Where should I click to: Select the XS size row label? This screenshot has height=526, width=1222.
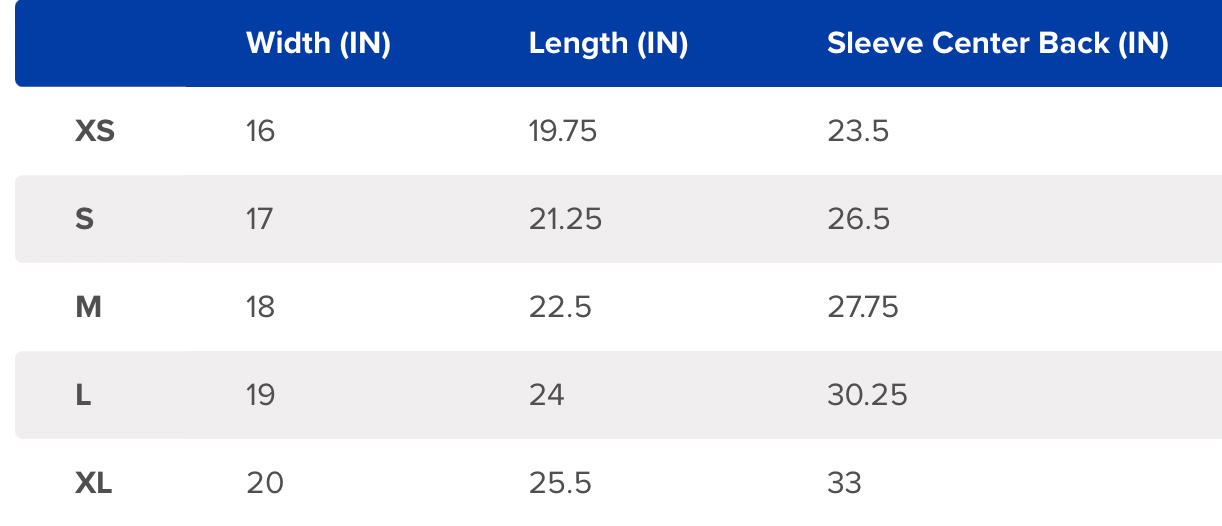click(95, 131)
